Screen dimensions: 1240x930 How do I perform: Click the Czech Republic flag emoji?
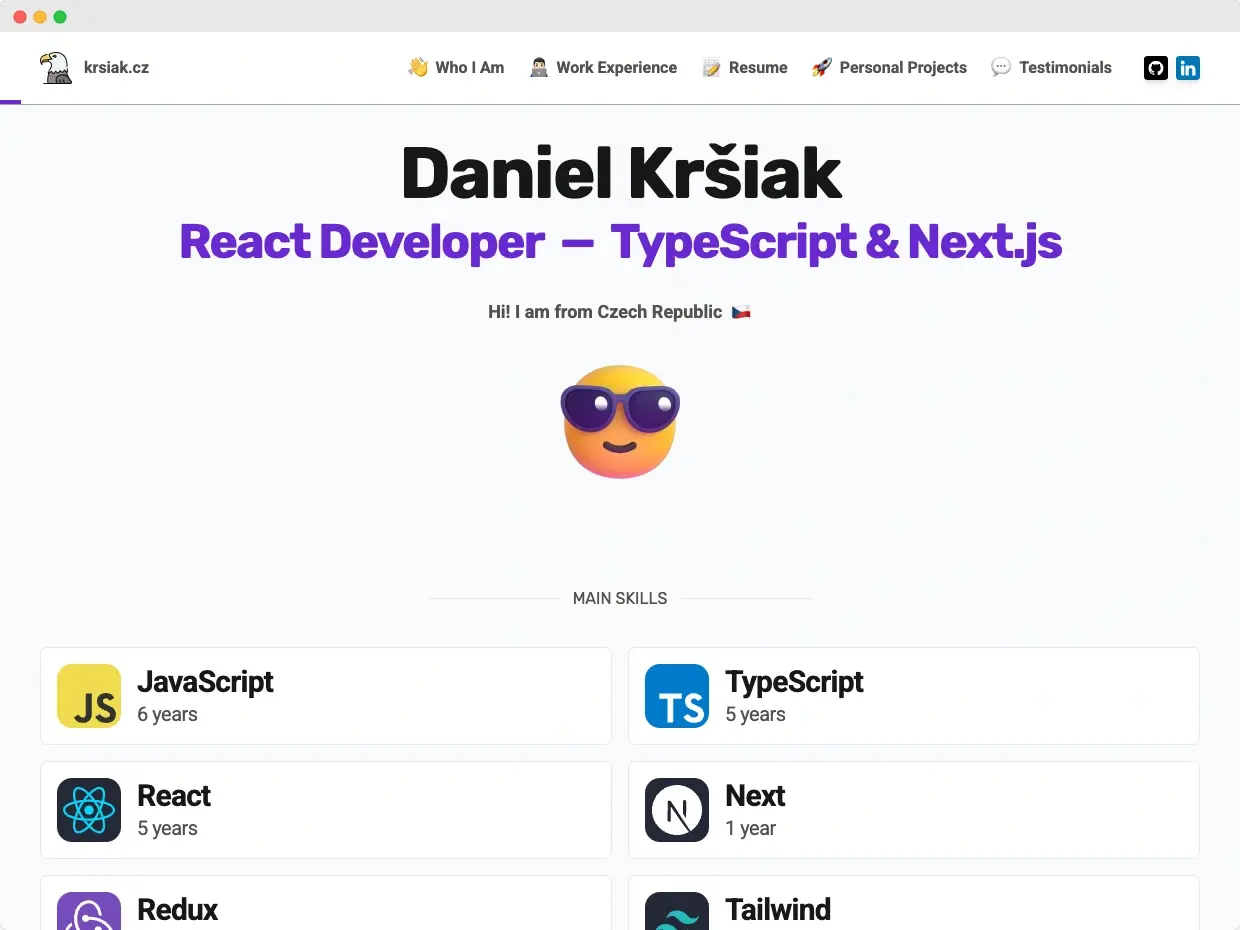(741, 312)
